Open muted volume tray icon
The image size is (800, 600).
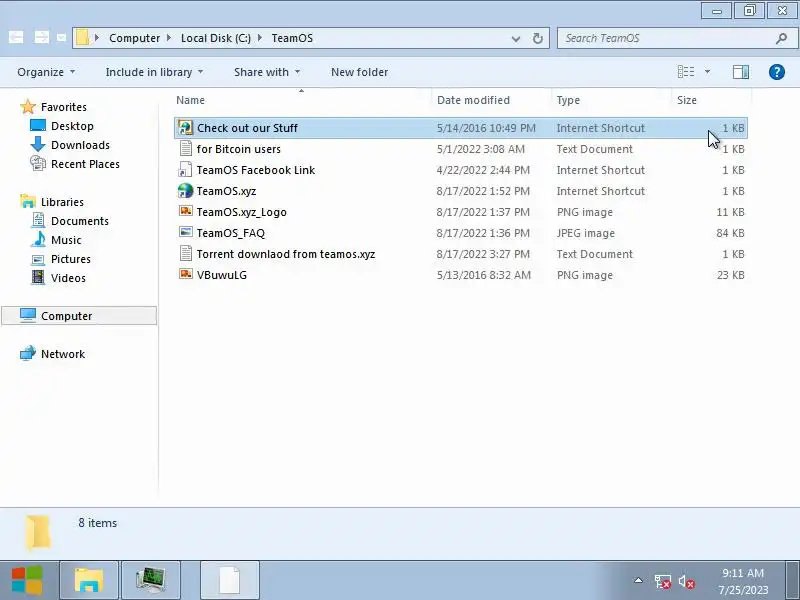[686, 581]
